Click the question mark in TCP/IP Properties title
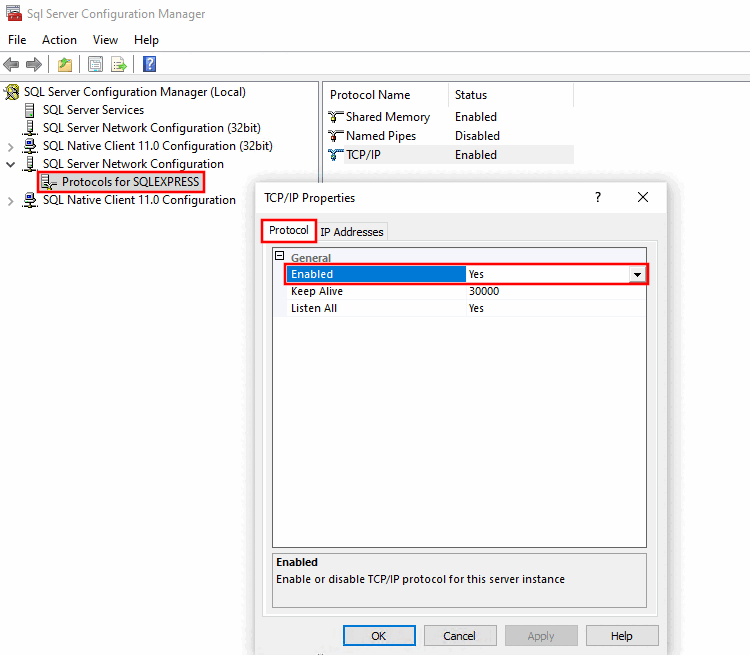The image size is (750, 655). (598, 197)
